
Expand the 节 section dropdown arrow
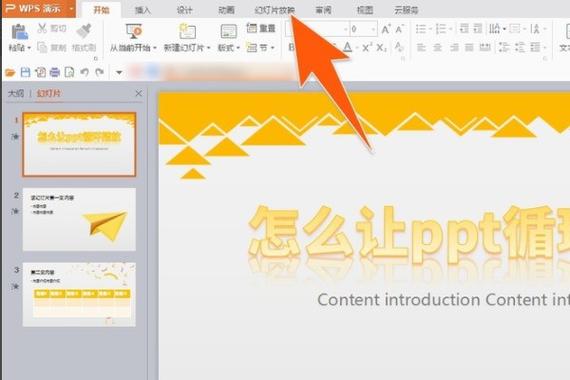pos(273,48)
